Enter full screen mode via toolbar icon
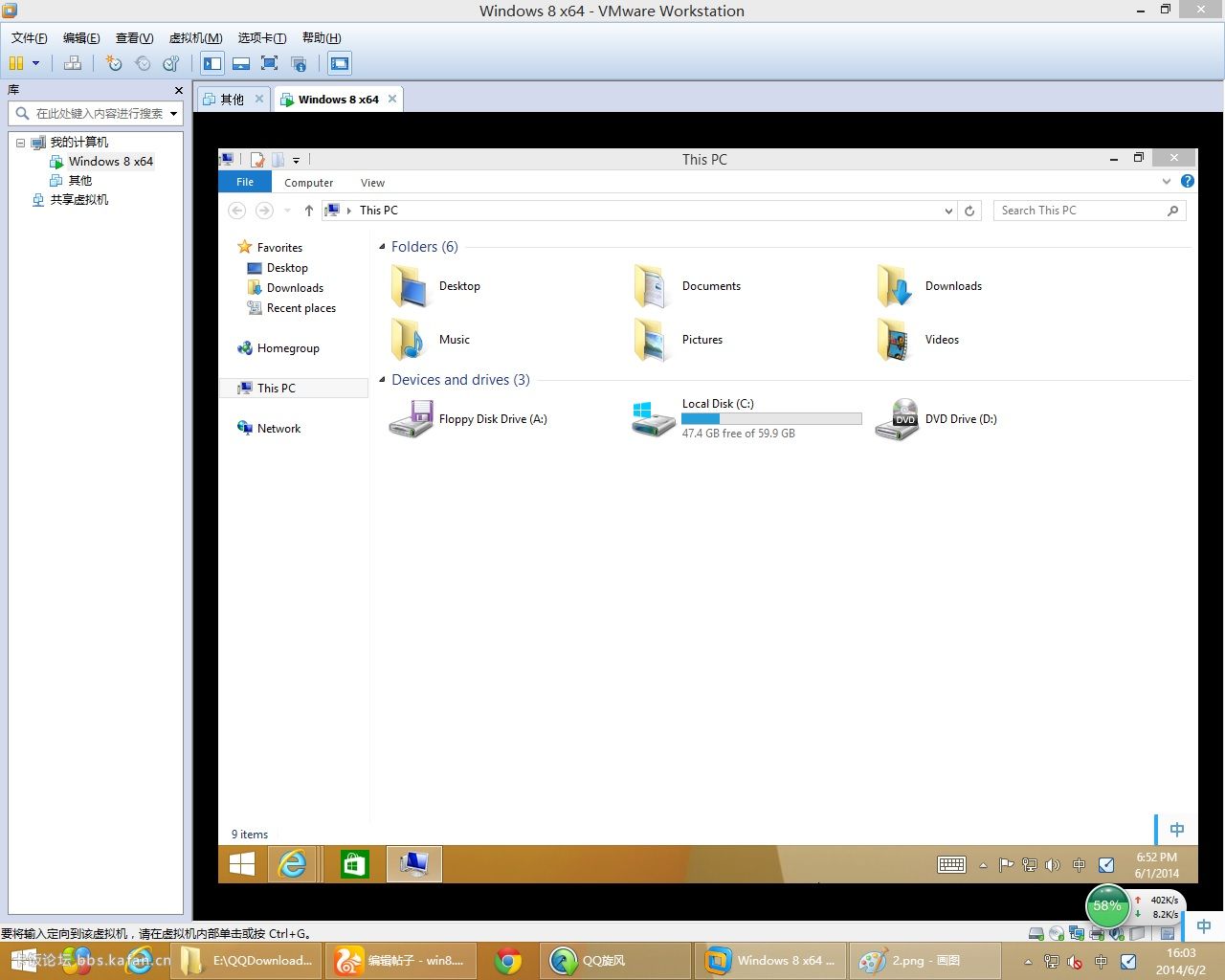The image size is (1225, 980). [270, 63]
